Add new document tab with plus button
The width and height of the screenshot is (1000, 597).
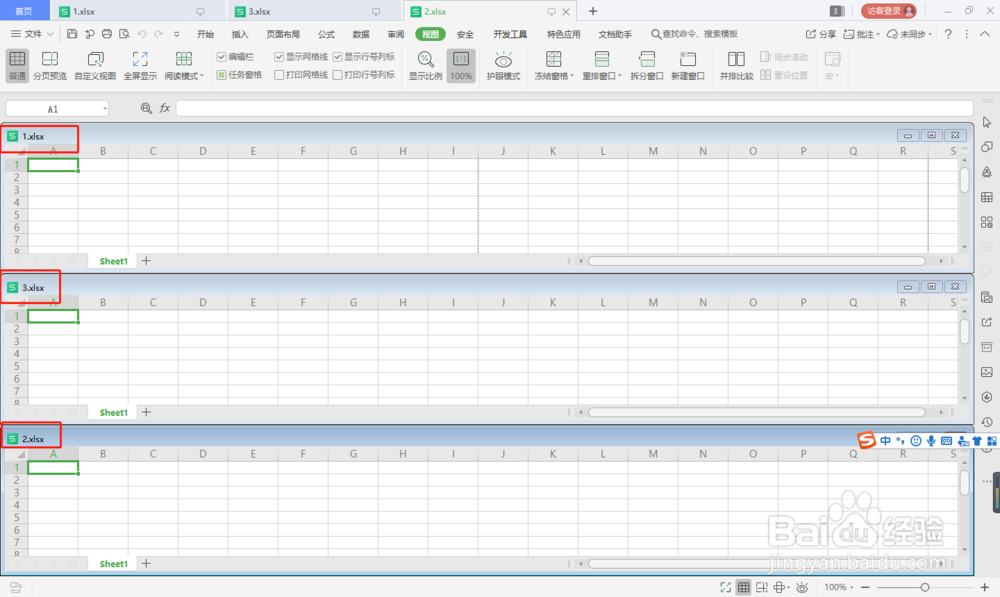592,11
